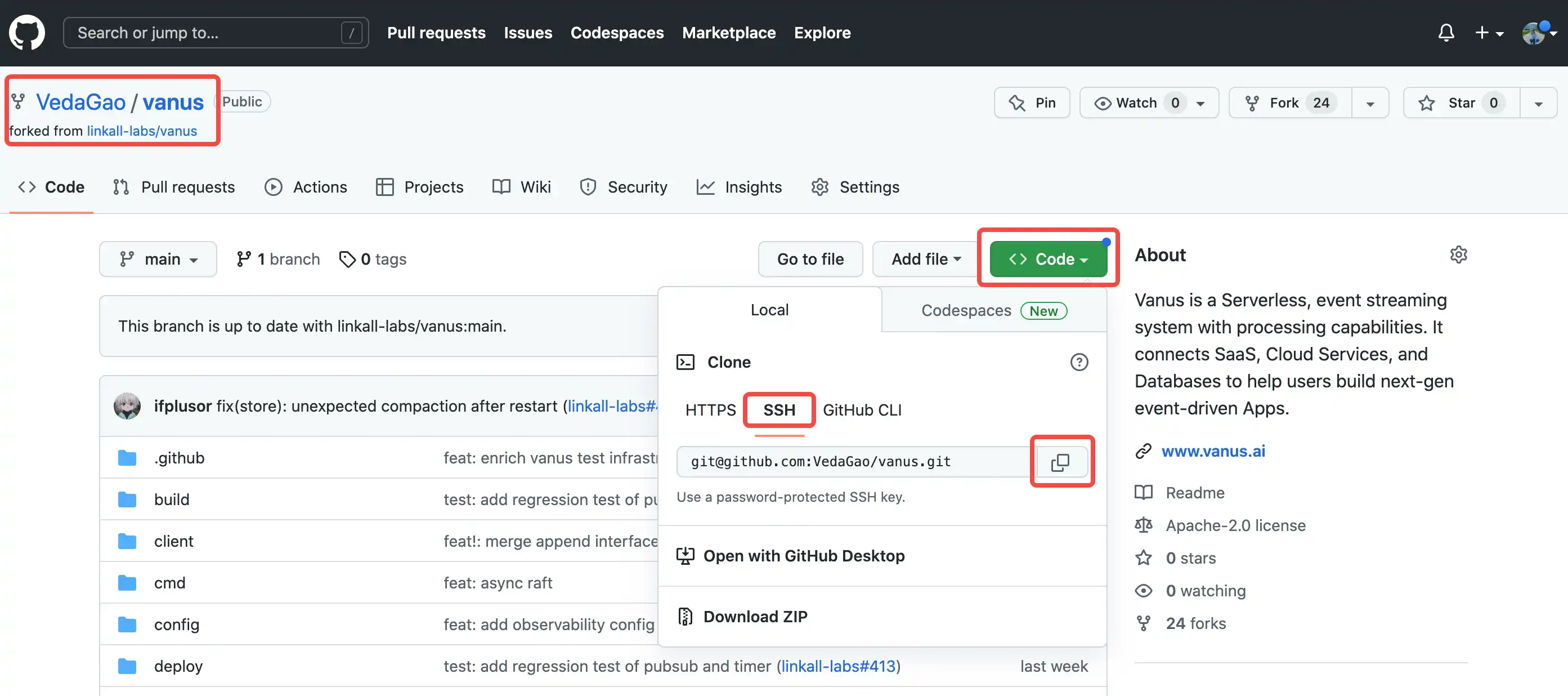Image resolution: width=1568 pixels, height=696 pixels.
Task: Switch to the Codespaces tab
Action: (x=993, y=310)
